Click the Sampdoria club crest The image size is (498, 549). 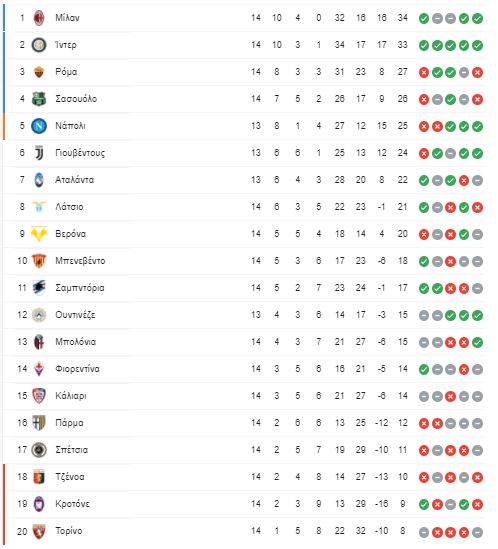click(39, 288)
